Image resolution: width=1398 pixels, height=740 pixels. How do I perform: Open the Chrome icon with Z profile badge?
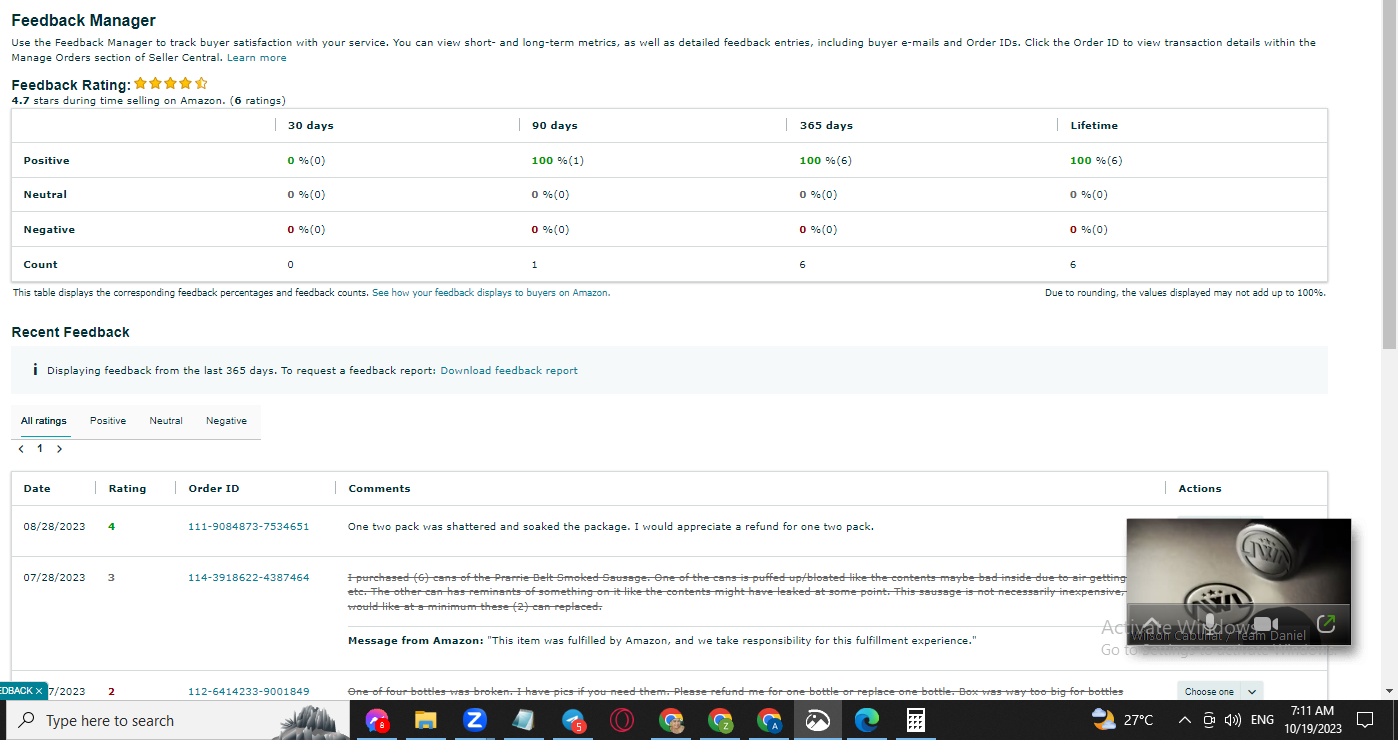(720, 720)
